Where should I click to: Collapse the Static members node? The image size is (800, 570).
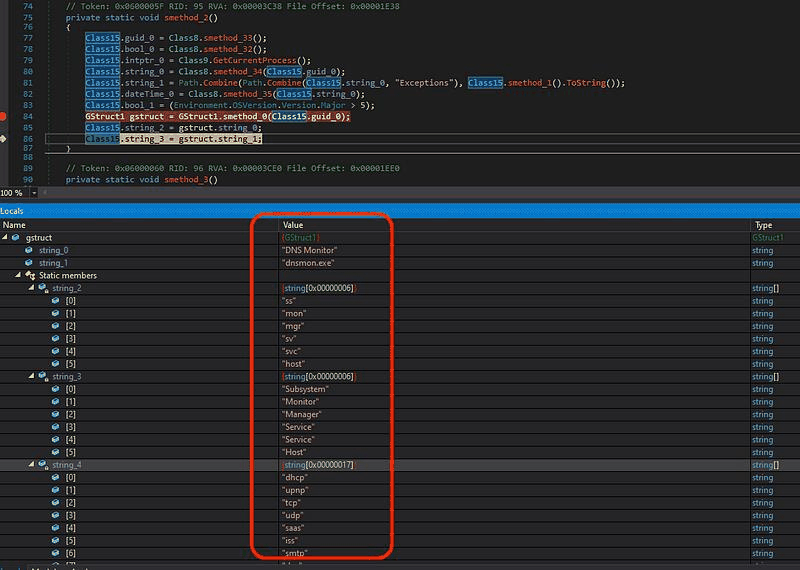click(x=18, y=275)
